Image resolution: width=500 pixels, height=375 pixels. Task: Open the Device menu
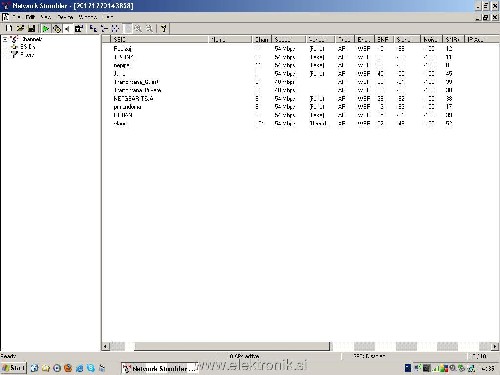[x=65, y=17]
